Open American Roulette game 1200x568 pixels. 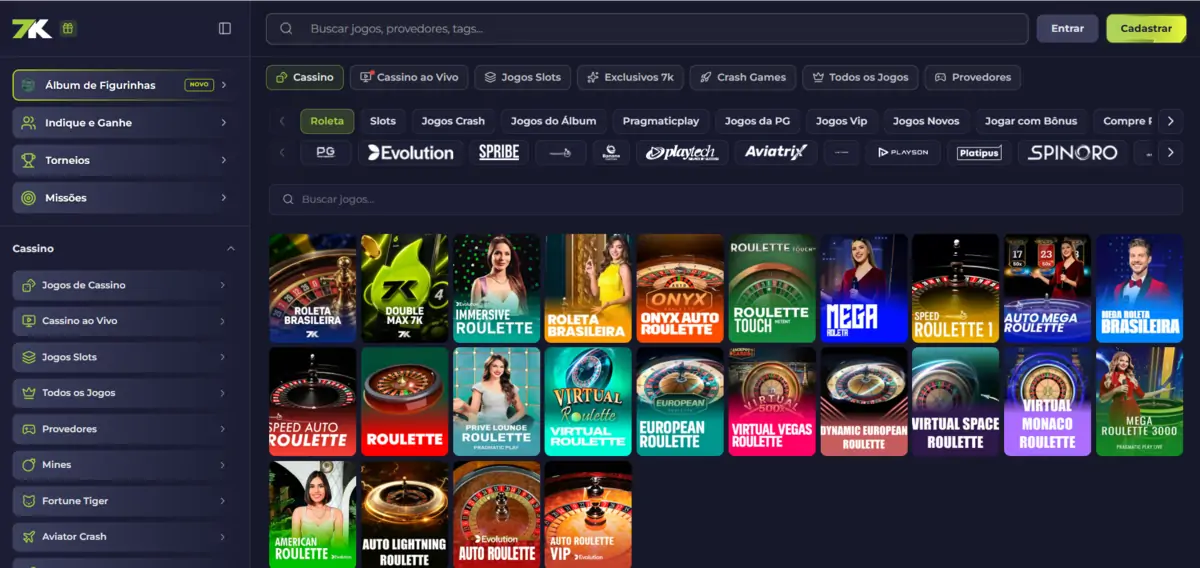313,514
